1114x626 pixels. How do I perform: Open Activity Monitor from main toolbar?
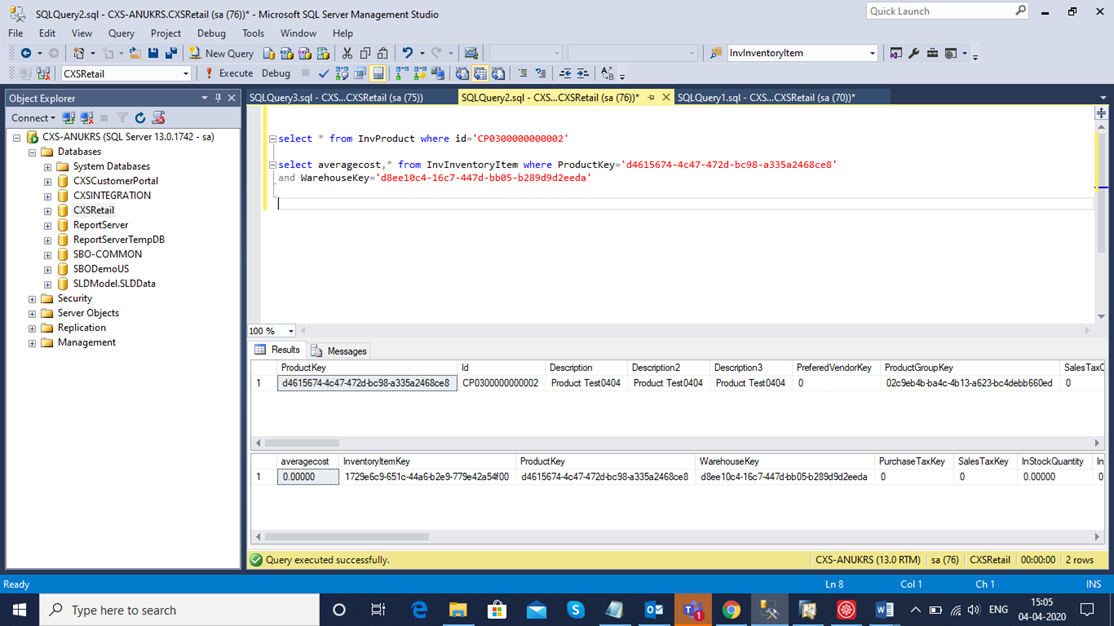[471, 53]
